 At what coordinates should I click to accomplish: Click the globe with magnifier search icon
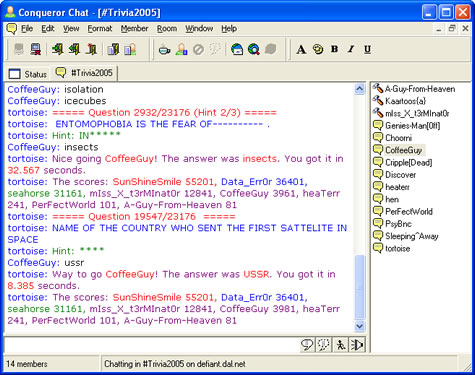pyautogui.click(x=254, y=49)
